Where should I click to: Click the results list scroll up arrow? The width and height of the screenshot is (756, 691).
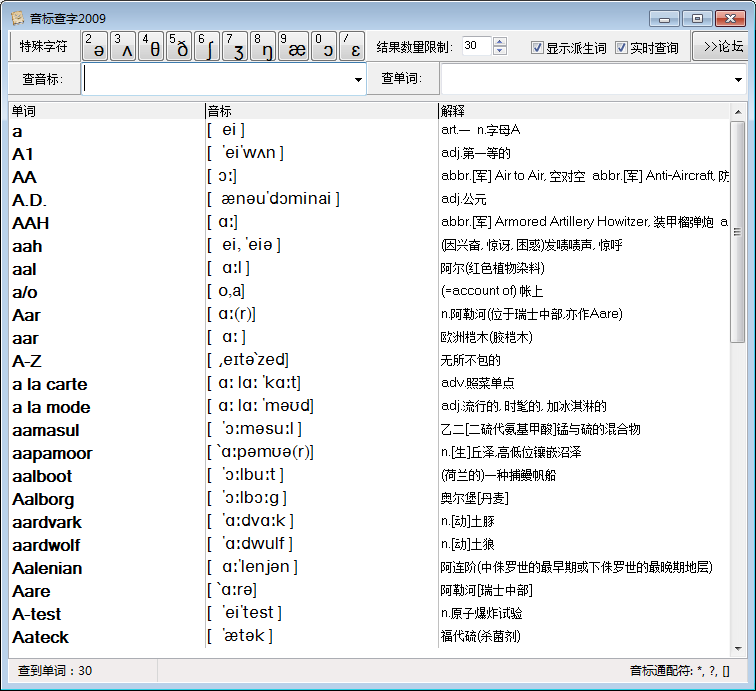click(738, 111)
